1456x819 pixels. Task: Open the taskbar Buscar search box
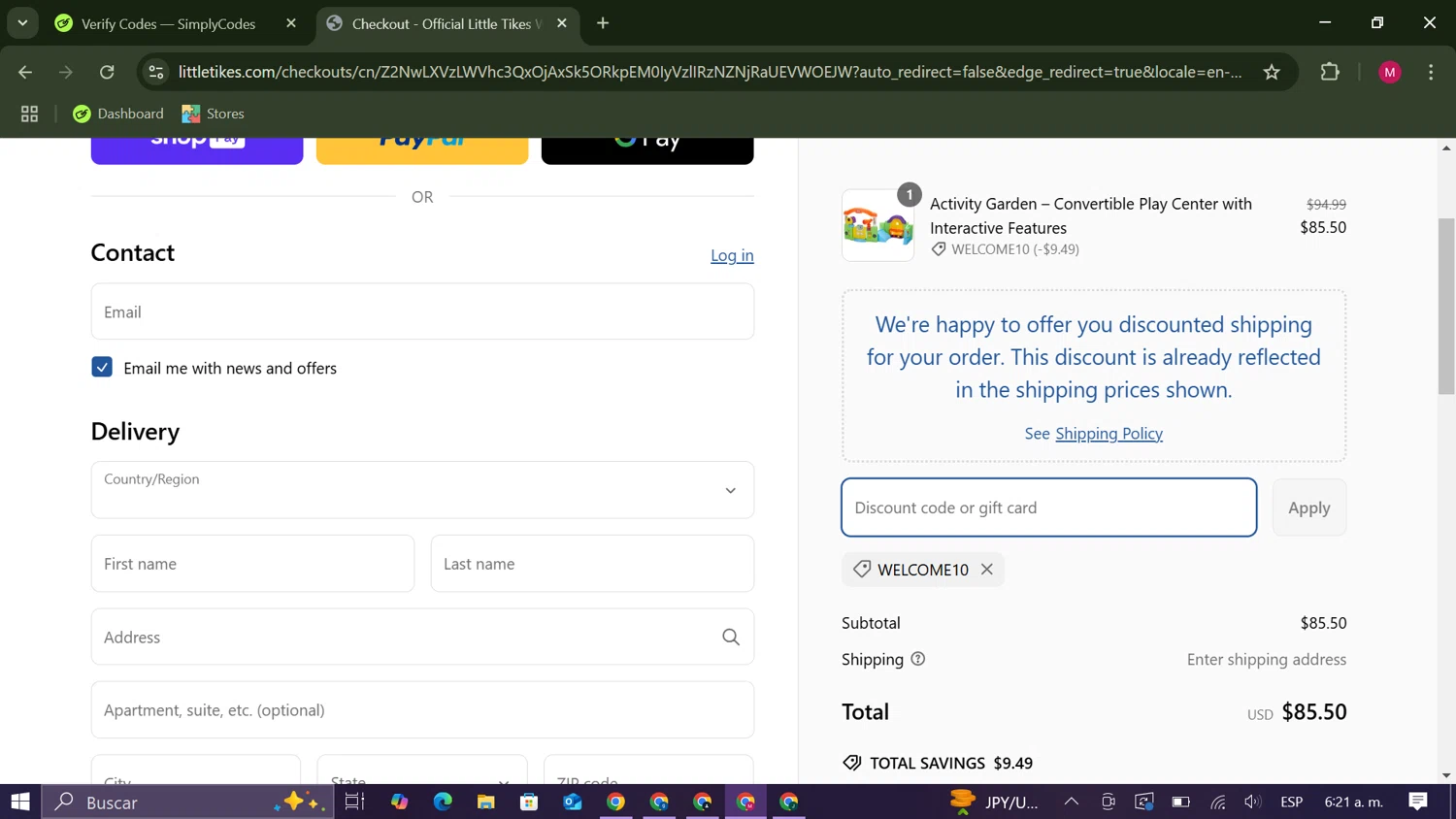click(187, 802)
